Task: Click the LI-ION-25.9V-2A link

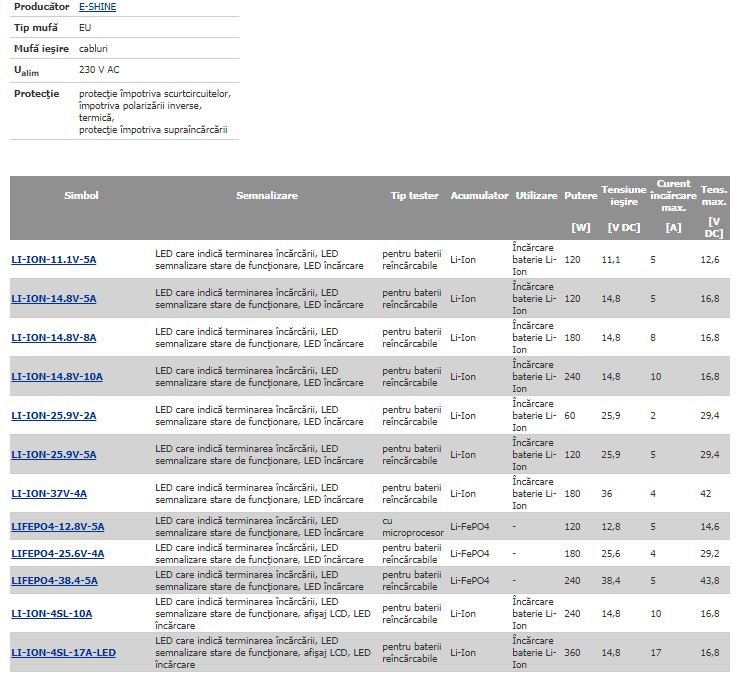Action: click(54, 416)
